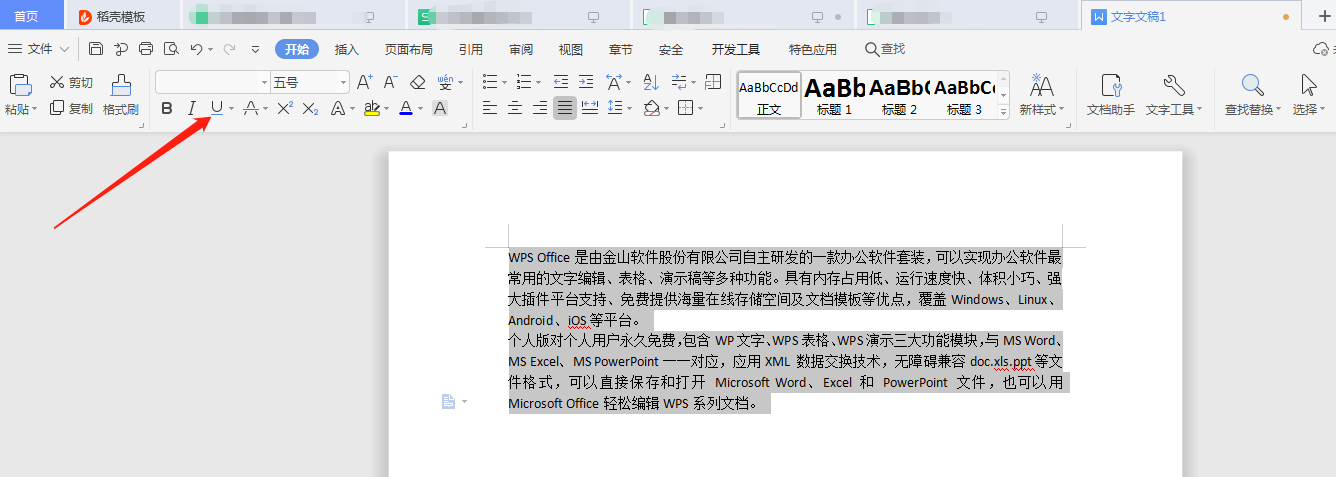Expand the numbered list dropdown
1336x477 pixels.
[540, 82]
